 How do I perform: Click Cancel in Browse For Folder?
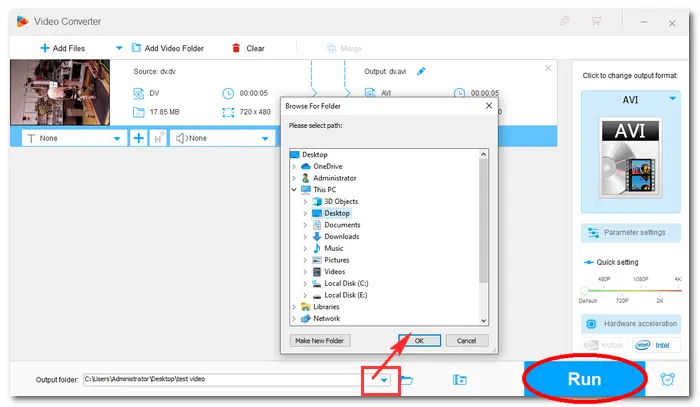[x=467, y=341]
